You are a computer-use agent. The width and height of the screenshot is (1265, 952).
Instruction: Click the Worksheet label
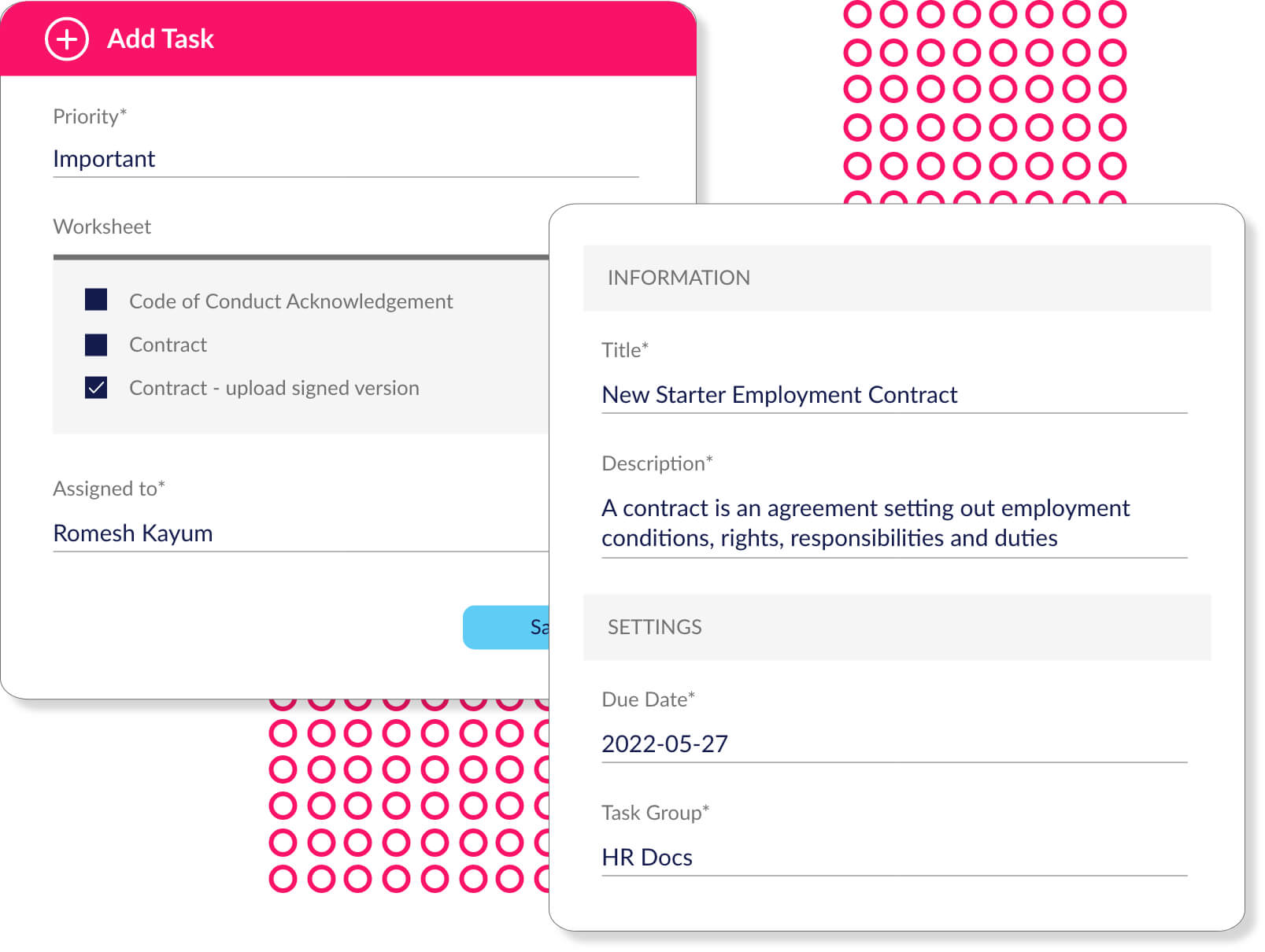[102, 227]
